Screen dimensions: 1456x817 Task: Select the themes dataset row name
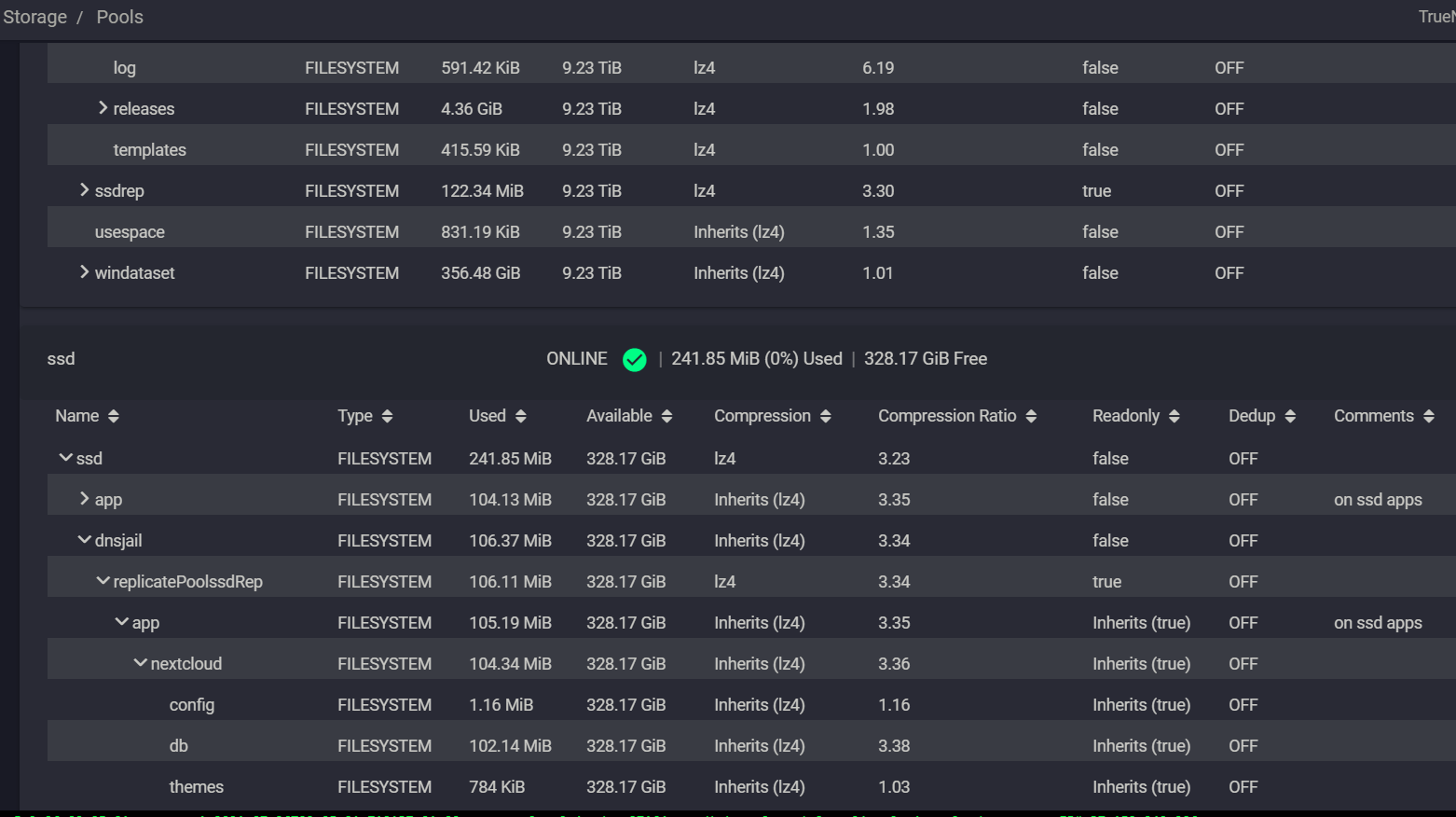pos(197,787)
